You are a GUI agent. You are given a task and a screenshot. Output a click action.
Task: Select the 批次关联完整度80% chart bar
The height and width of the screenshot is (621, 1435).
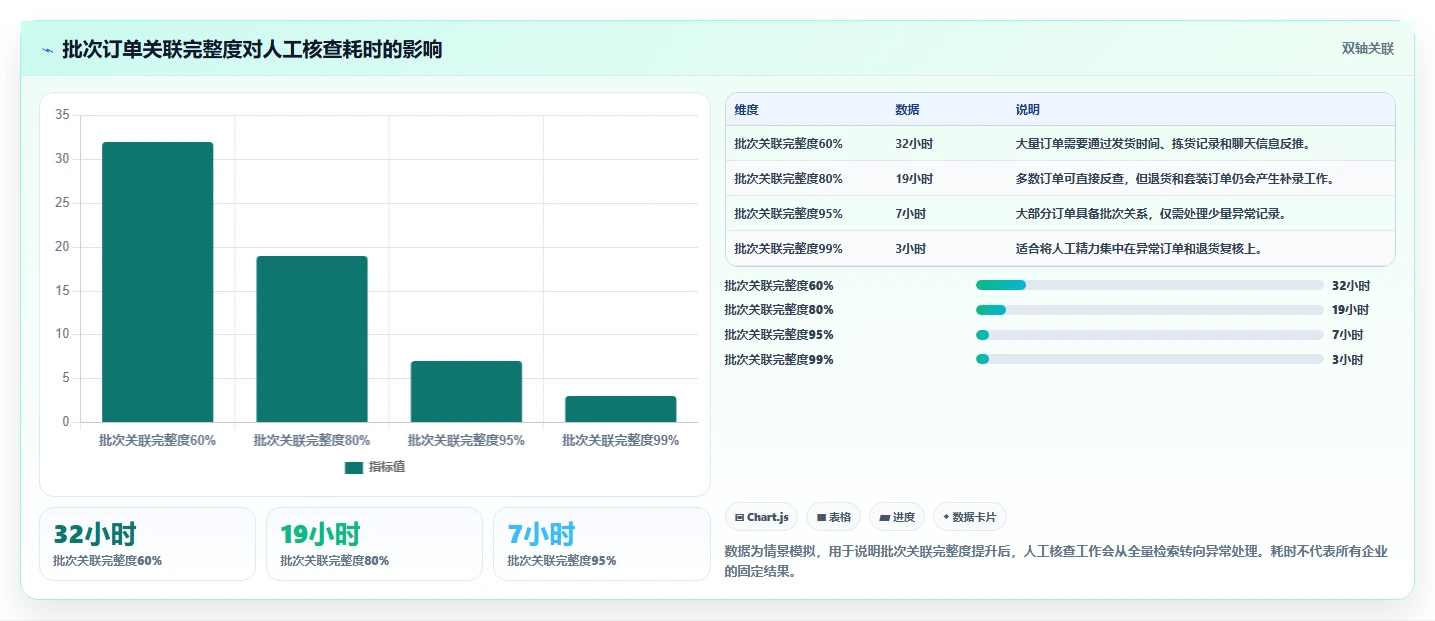312,339
